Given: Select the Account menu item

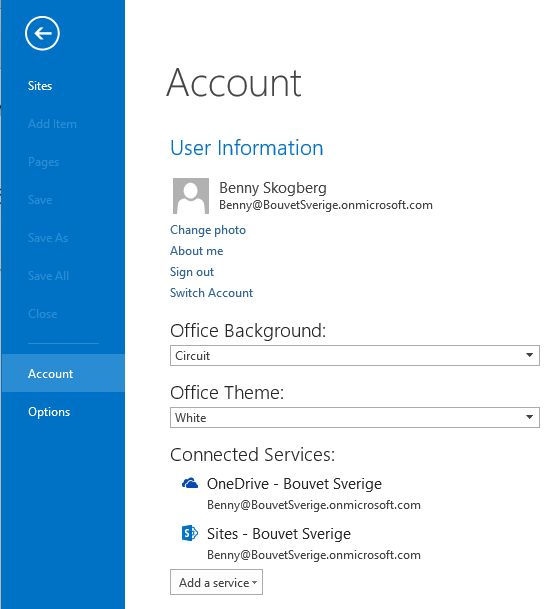Looking at the screenshot, I should pos(63,373).
